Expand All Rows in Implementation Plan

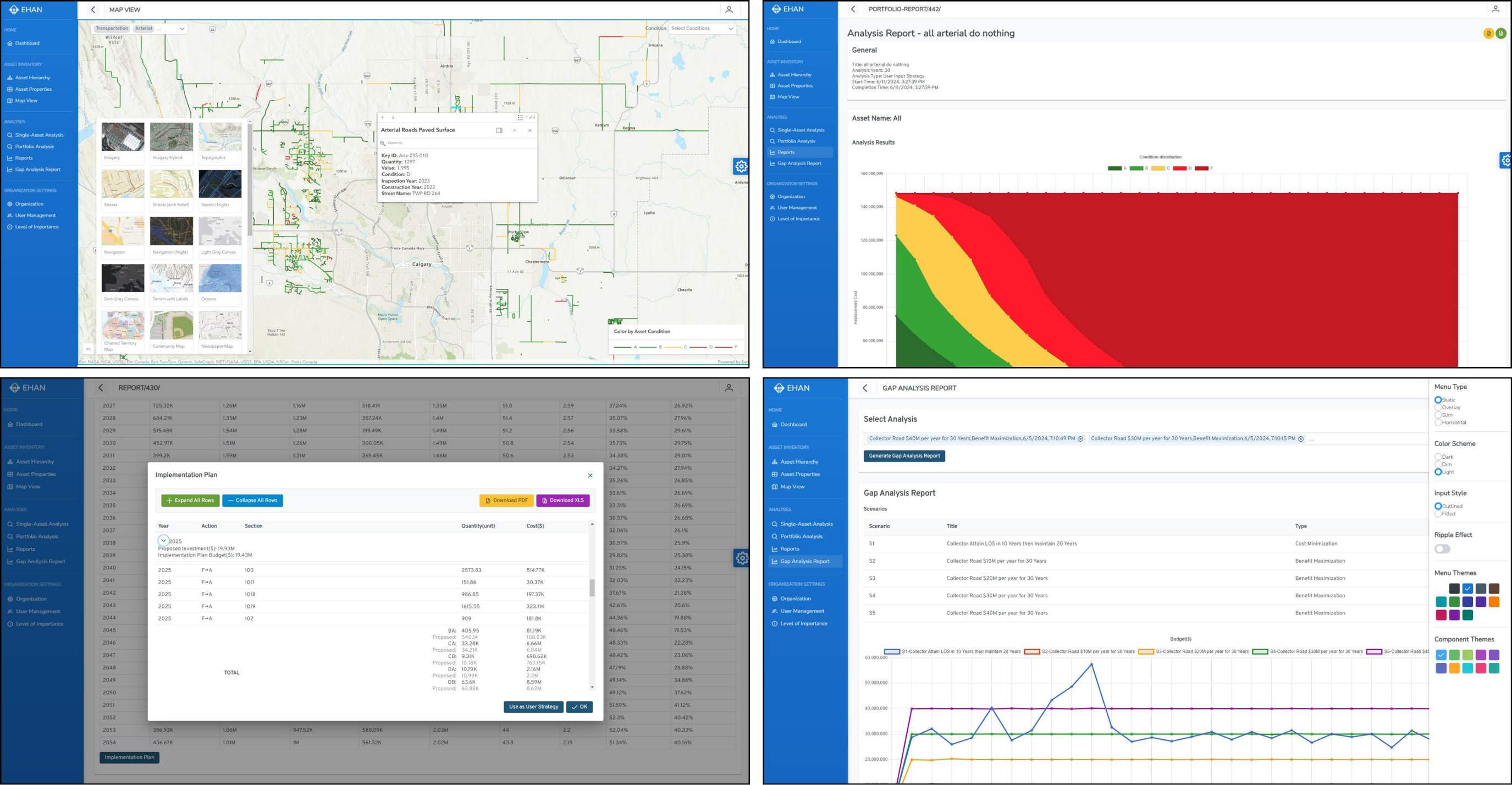click(190, 500)
